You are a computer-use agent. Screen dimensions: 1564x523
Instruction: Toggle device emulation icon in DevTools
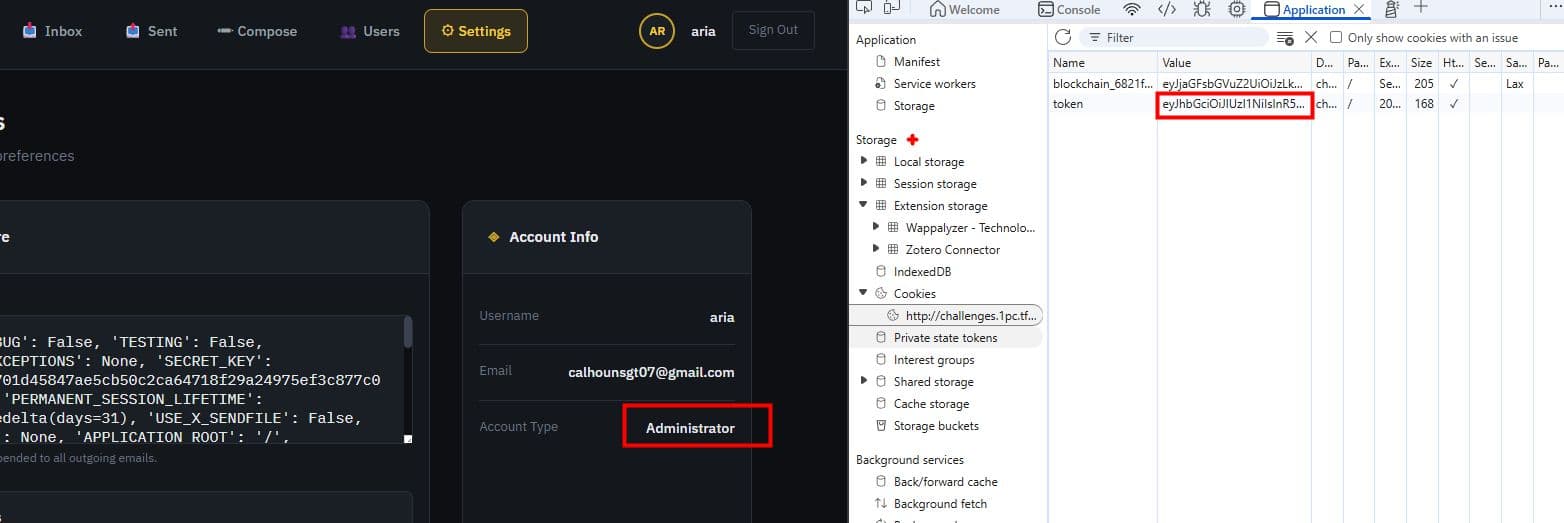(893, 9)
